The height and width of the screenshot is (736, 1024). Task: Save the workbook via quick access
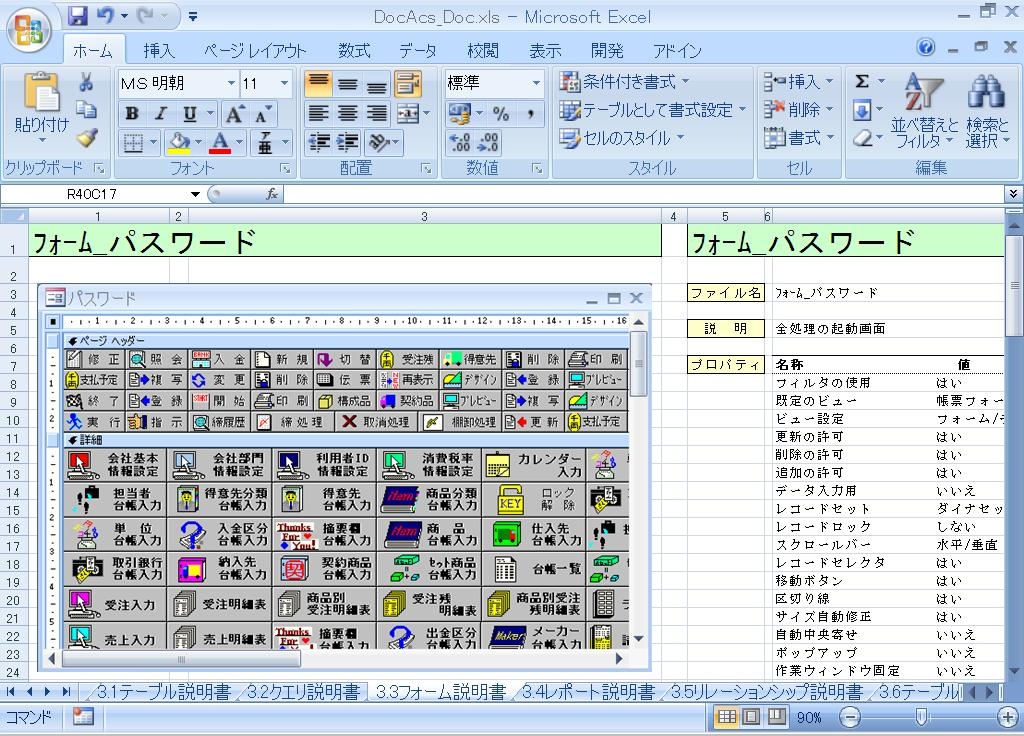click(78, 16)
